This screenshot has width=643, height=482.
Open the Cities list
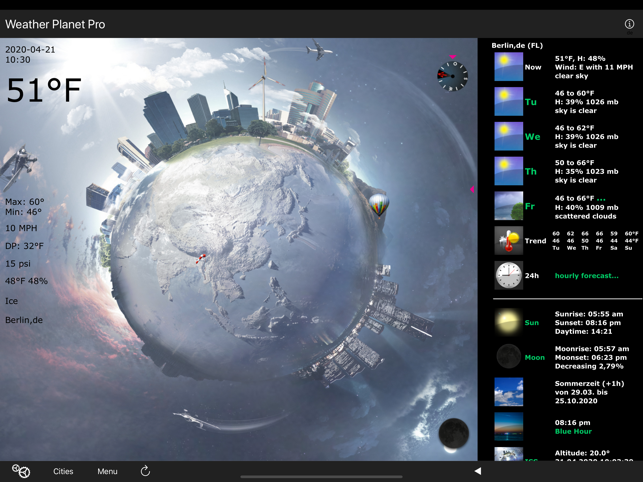coord(63,471)
